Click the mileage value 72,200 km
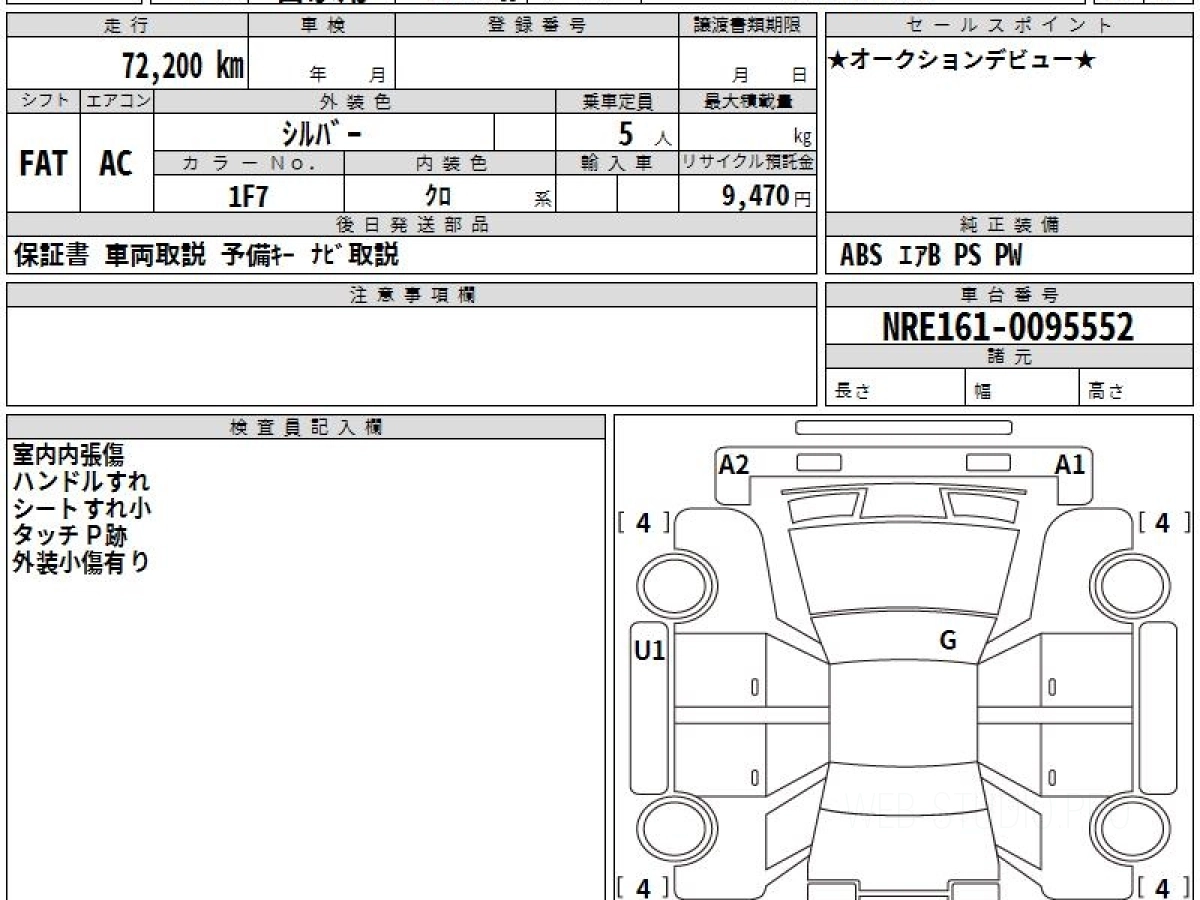 [x=182, y=66]
